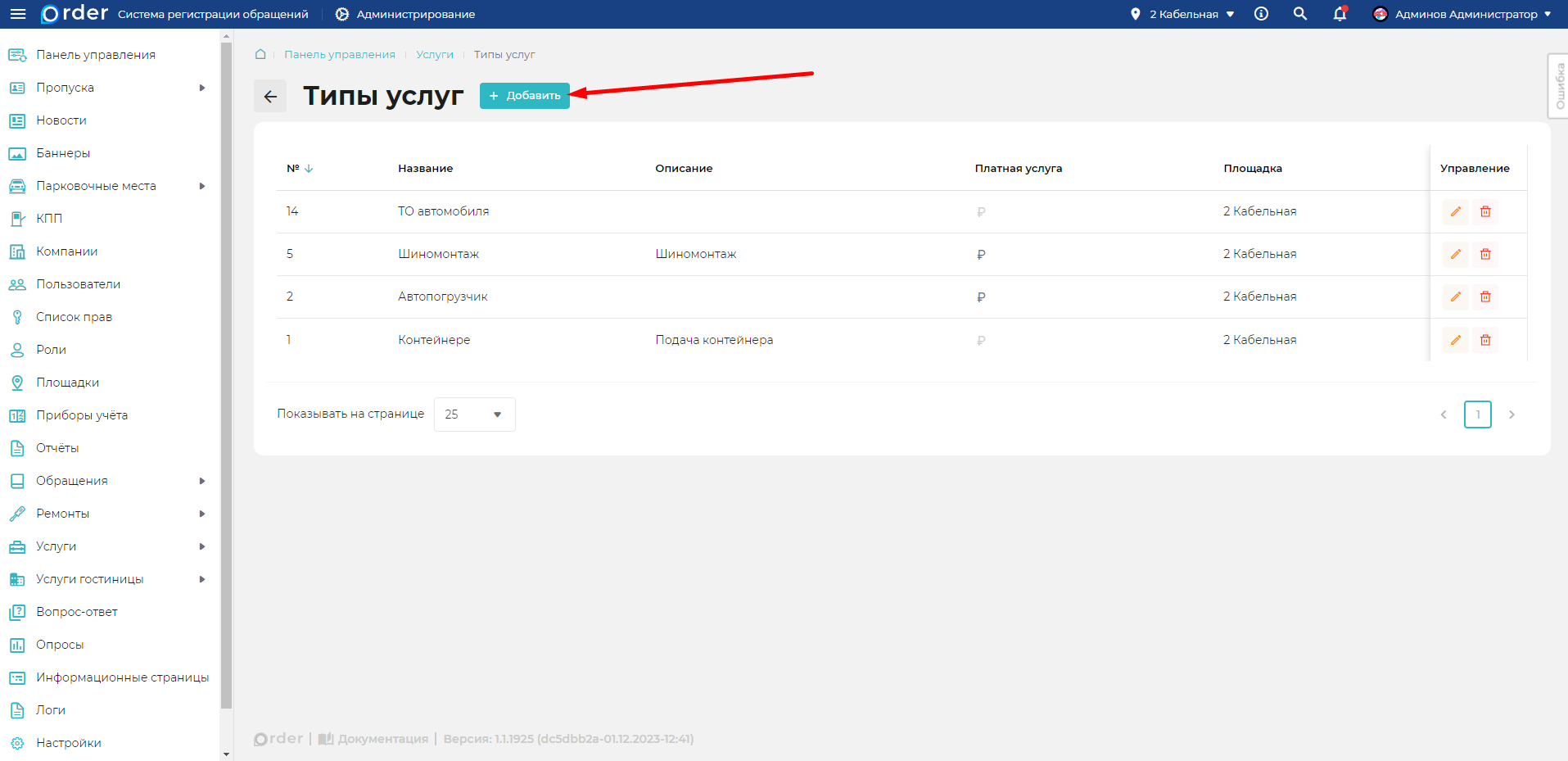Edit the Контейнере service type
Image resolution: width=1568 pixels, height=761 pixels.
[1455, 340]
